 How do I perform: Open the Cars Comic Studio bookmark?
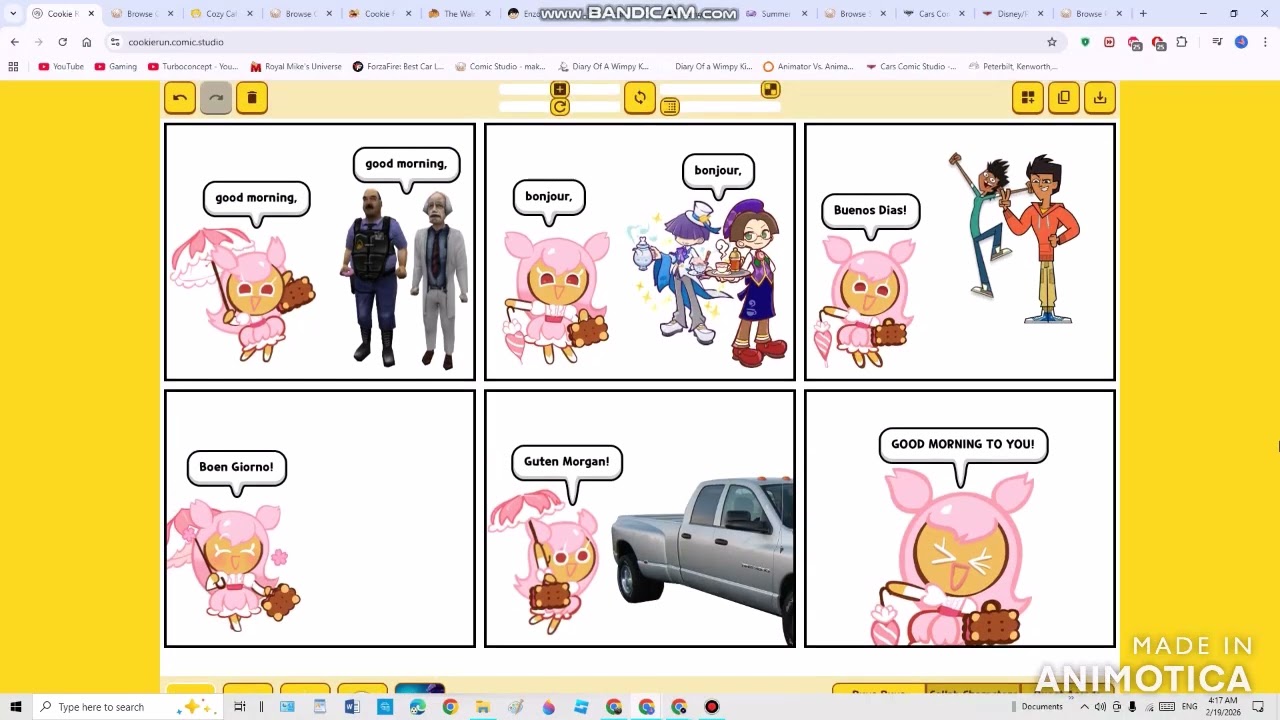[x=911, y=66]
